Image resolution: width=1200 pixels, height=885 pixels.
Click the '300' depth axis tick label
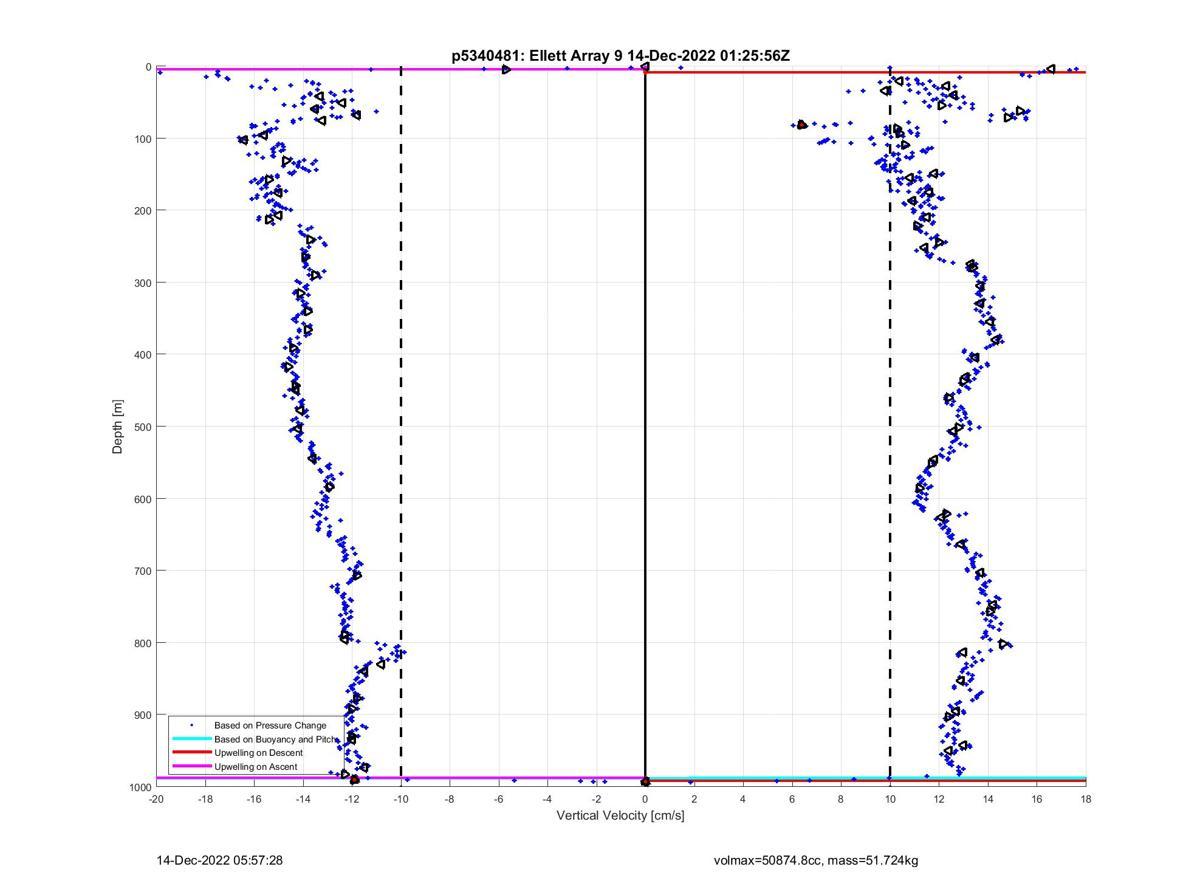point(143,282)
